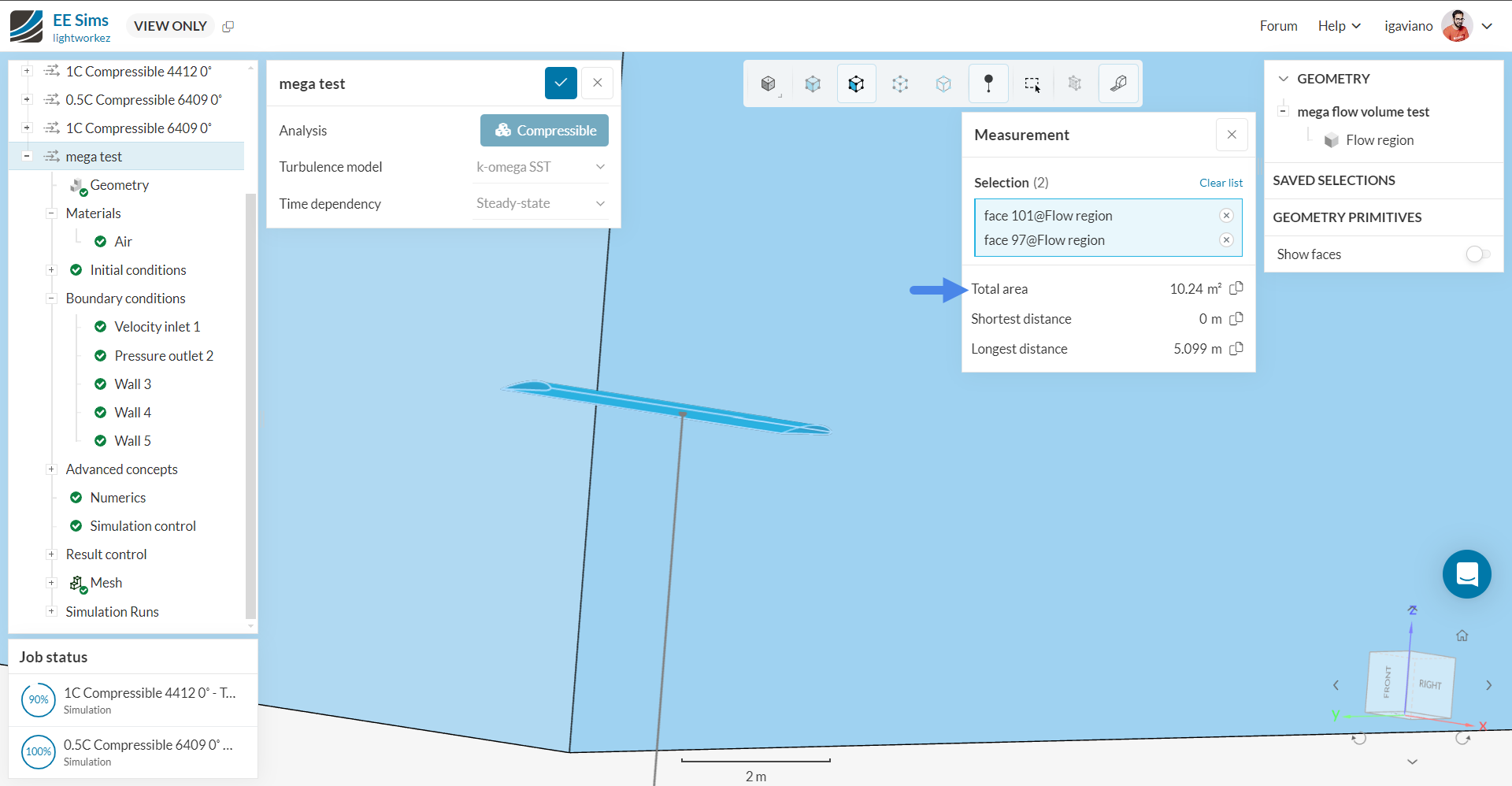Viewport: 1512px width, 786px height.
Task: Reset view with the home icon
Action: [x=1462, y=636]
